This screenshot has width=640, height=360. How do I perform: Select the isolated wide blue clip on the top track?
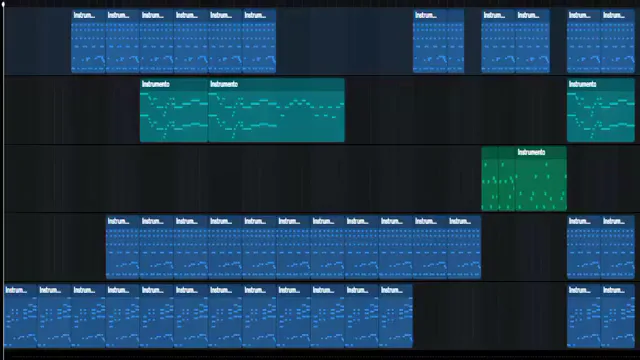click(x=438, y=41)
